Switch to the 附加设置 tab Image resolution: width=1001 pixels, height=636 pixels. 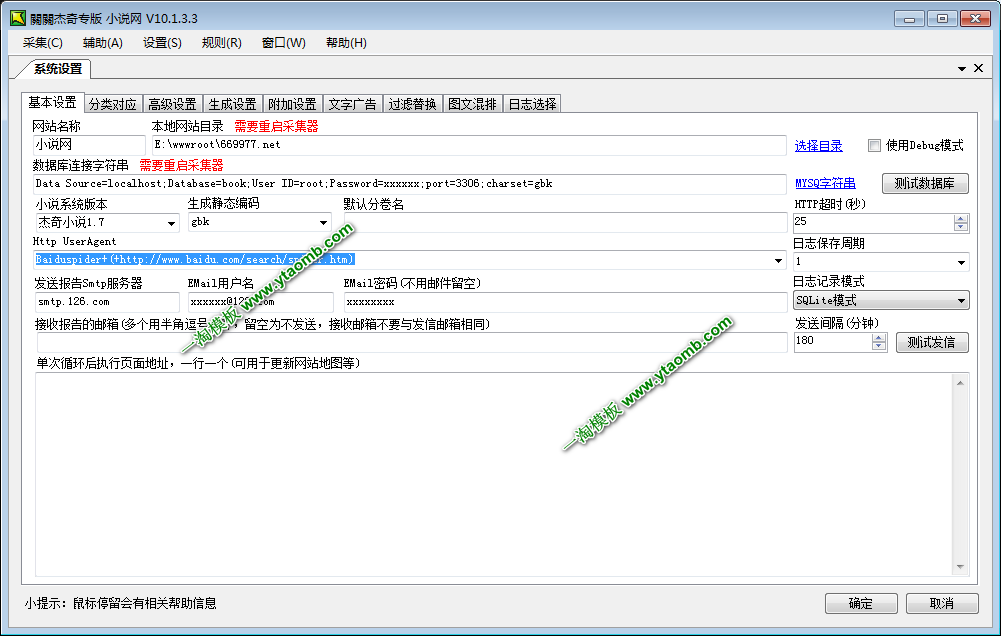tap(292, 104)
